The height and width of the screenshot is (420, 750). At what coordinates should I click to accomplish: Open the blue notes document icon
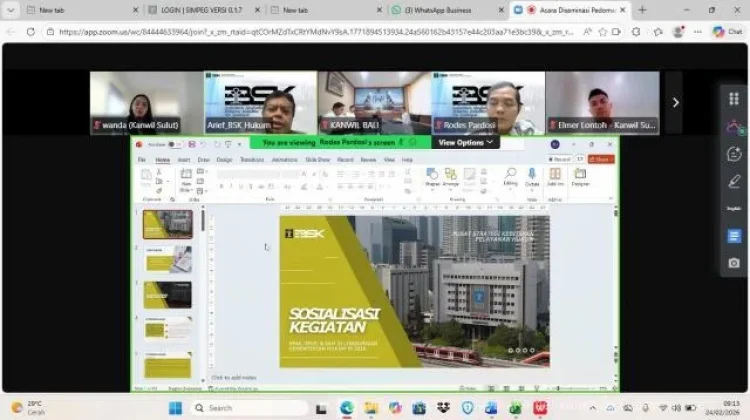click(734, 236)
